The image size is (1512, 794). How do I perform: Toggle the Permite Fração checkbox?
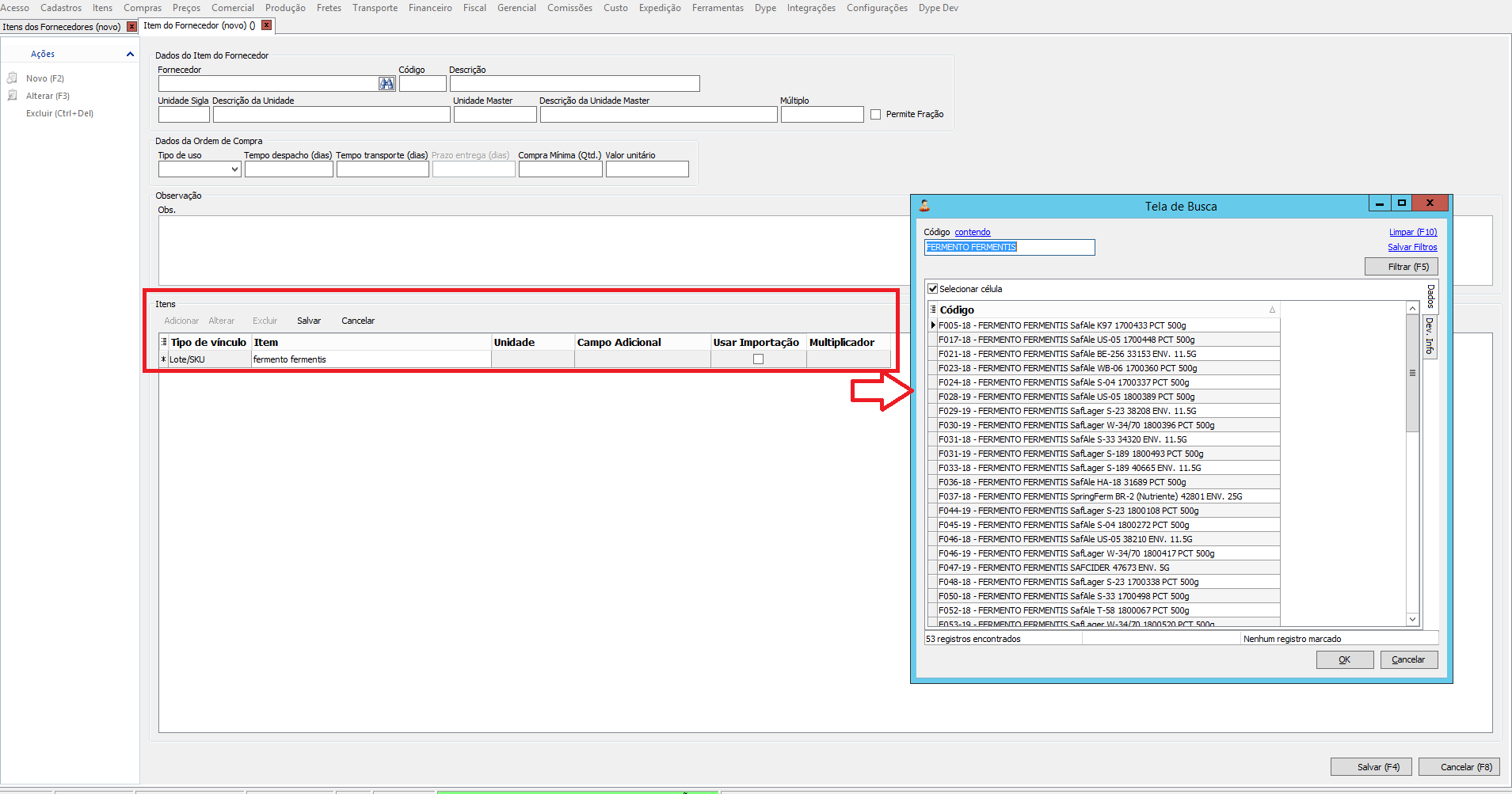[875, 115]
